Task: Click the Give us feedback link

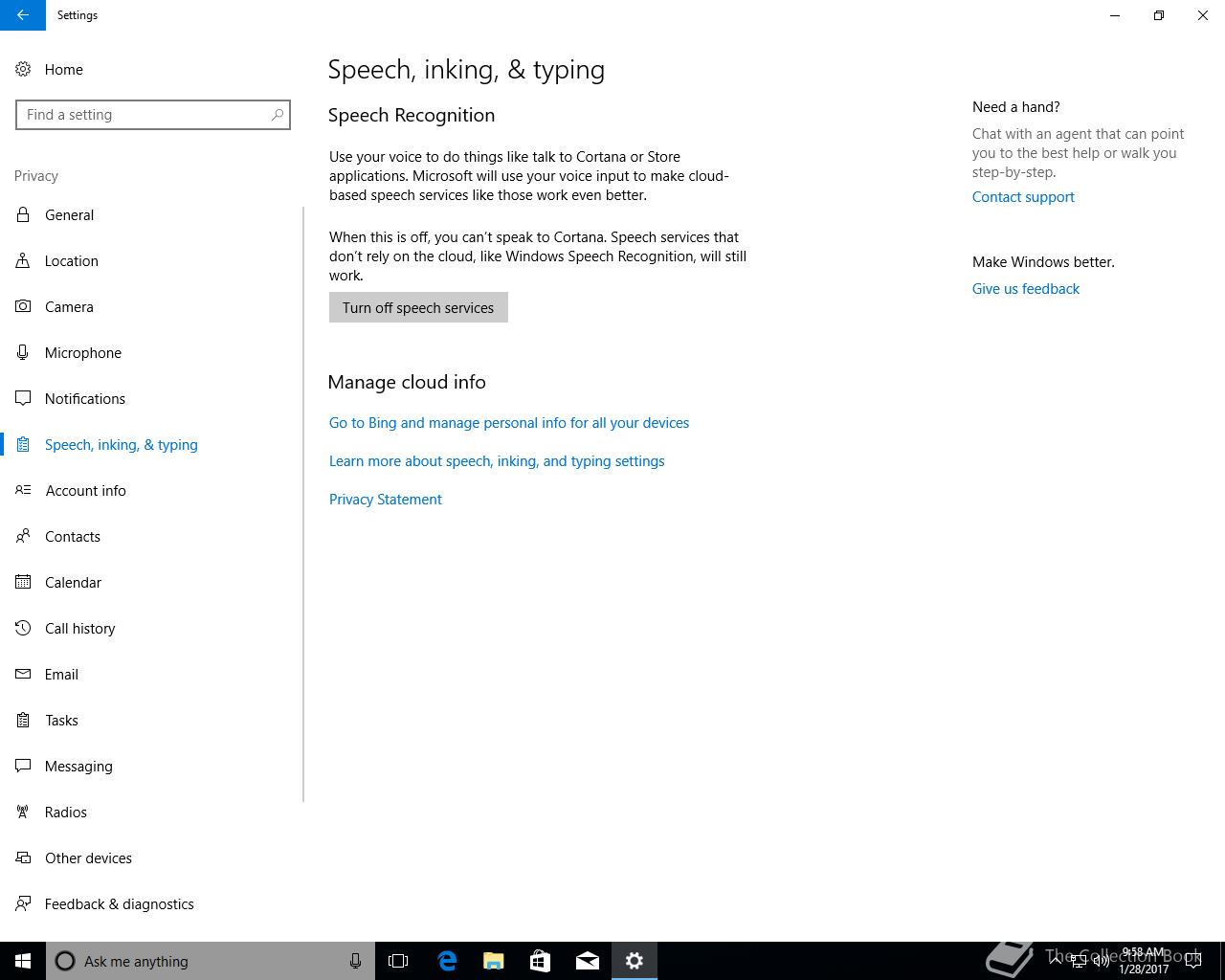Action: tap(1026, 289)
